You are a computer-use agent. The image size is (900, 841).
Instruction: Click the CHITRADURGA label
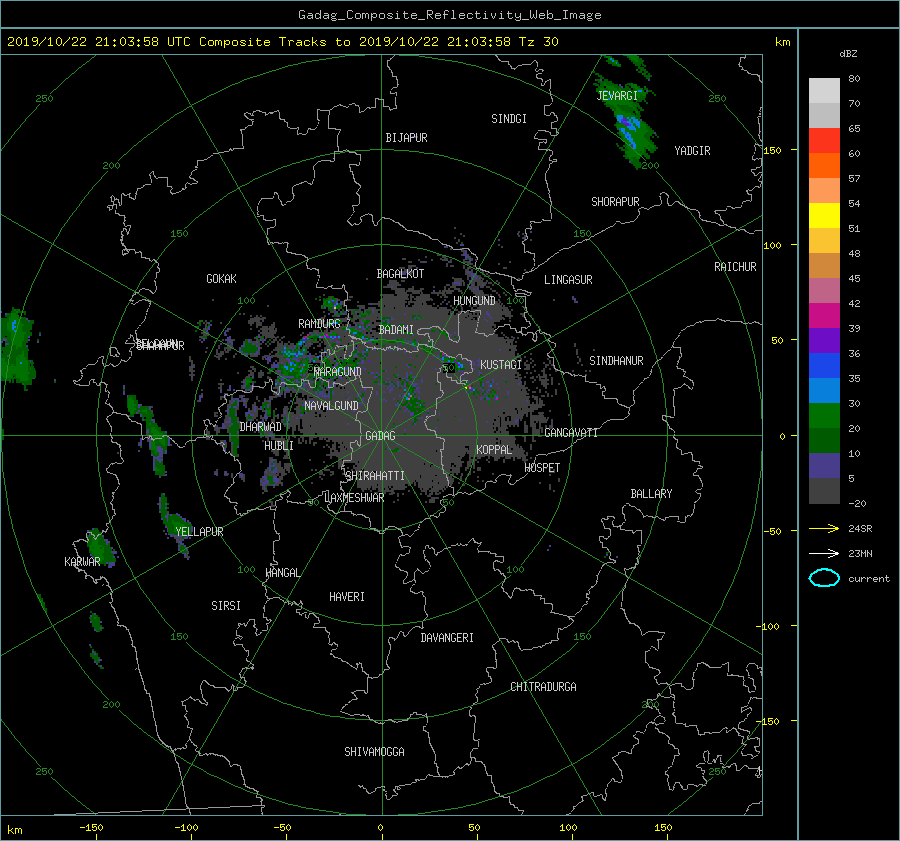tap(544, 687)
